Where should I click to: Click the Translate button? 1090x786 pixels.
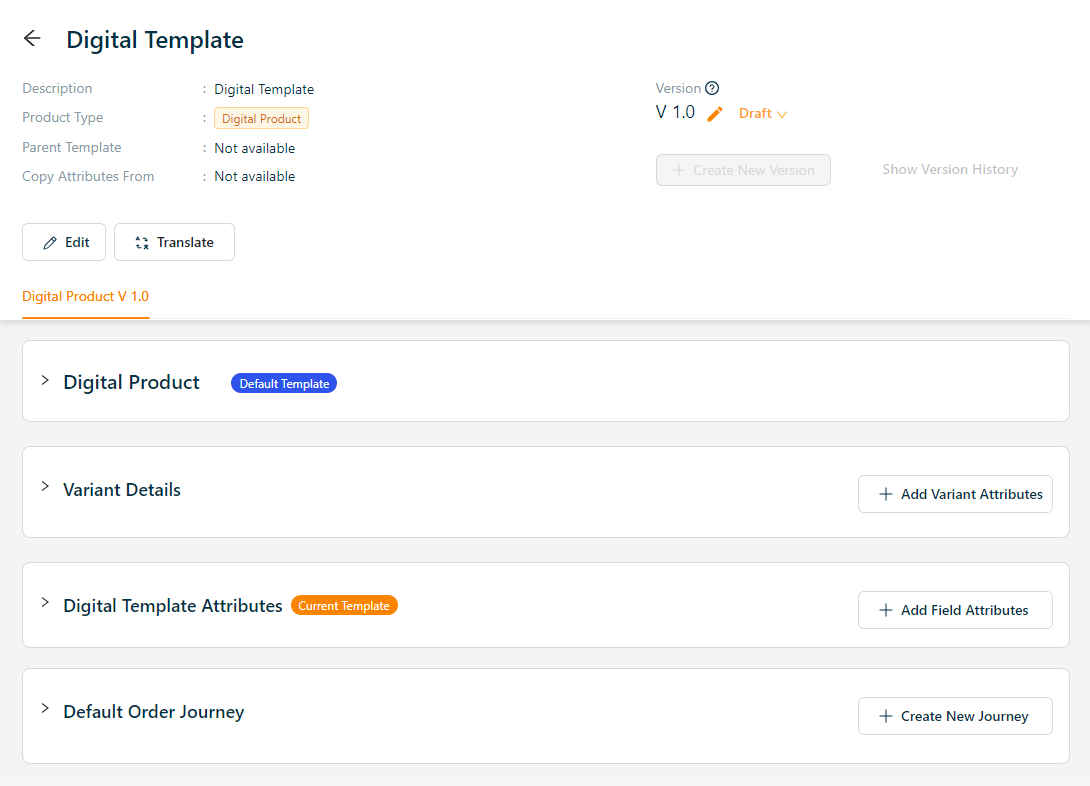[x=174, y=242]
